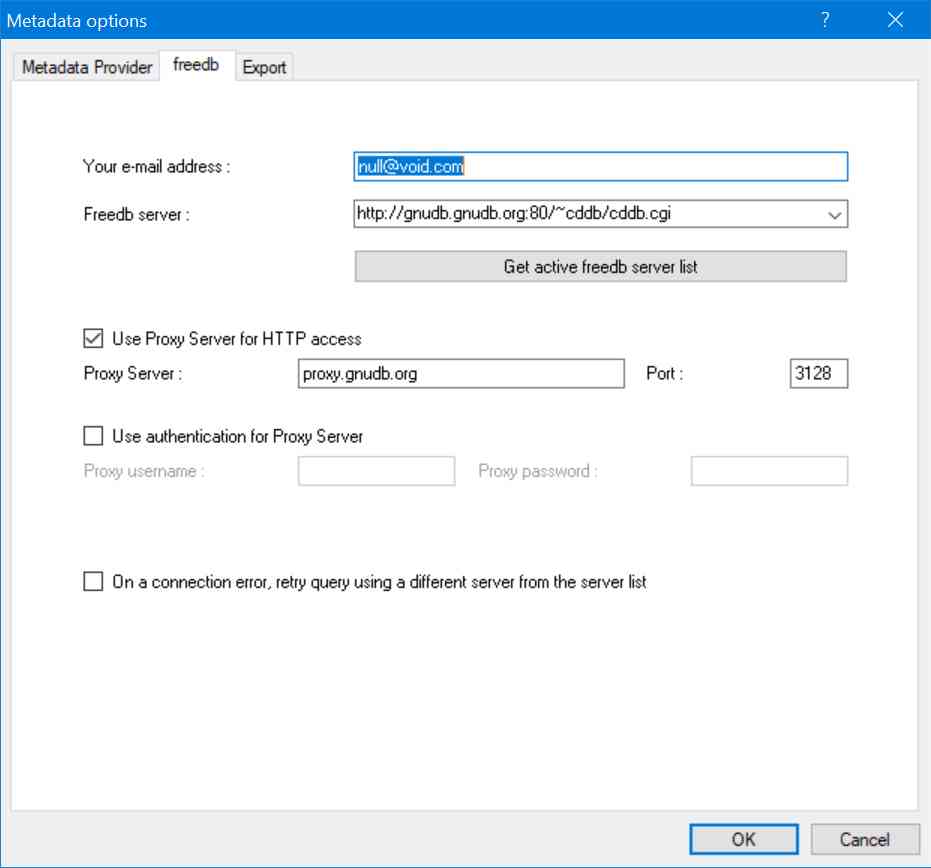Focus the Port number field
Screen dimensions: 931x868
pos(818,374)
